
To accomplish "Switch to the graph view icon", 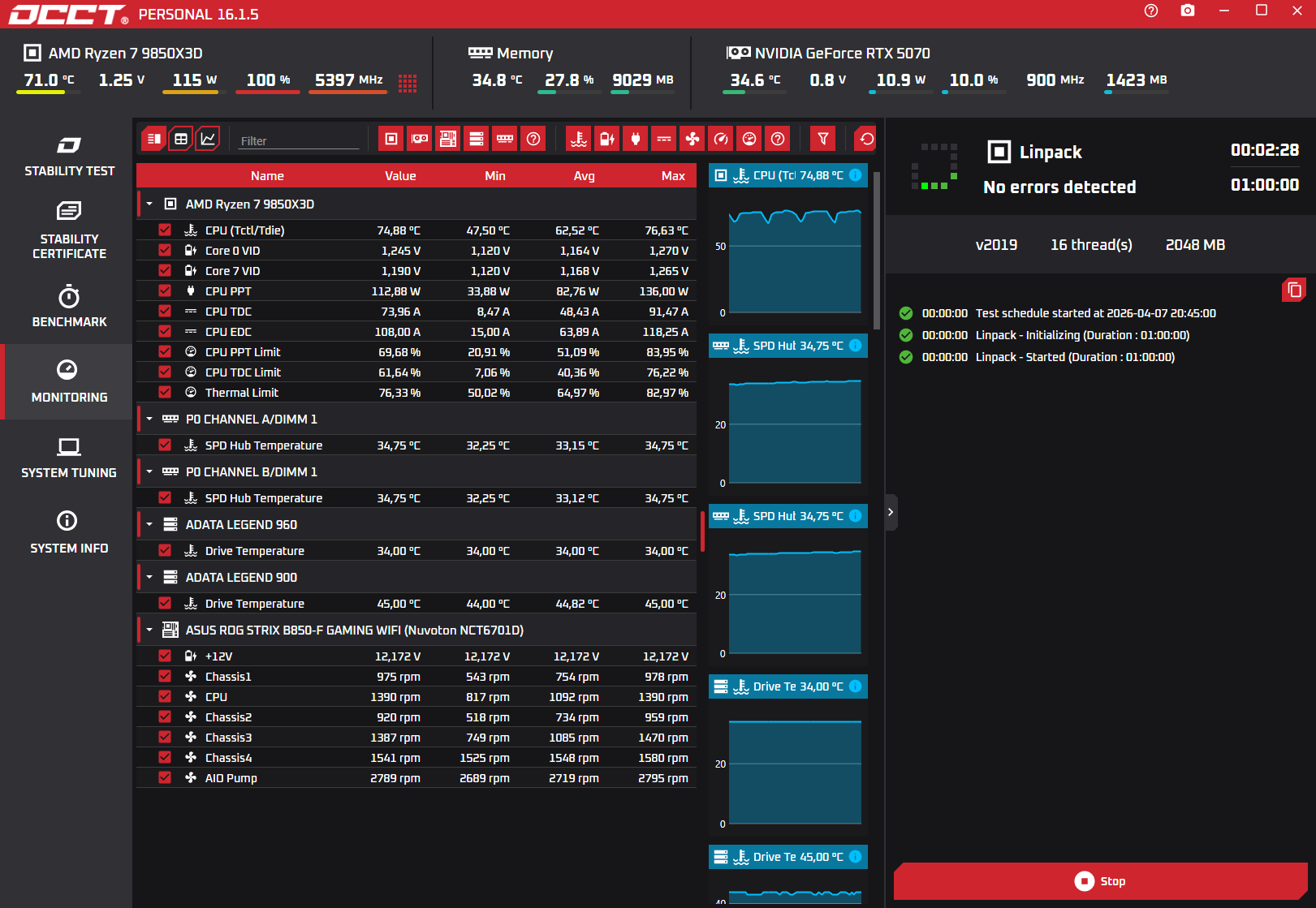I will (208, 139).
